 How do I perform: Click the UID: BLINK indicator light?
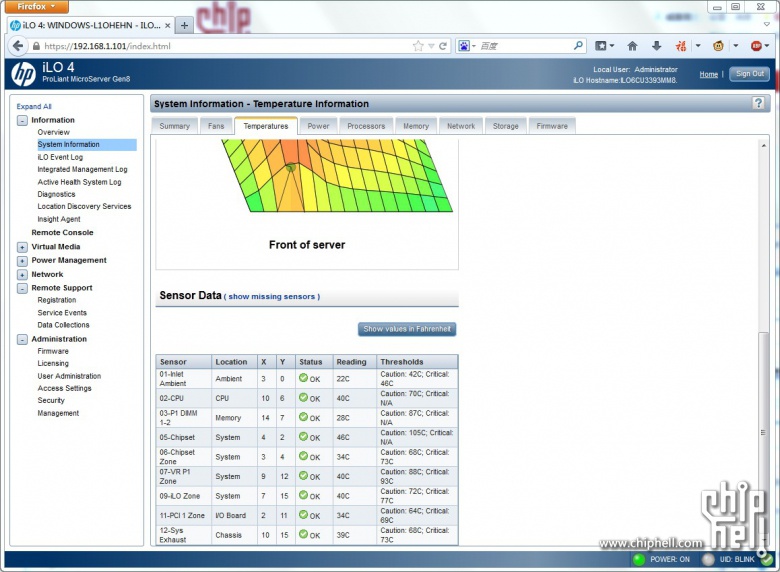(x=708, y=560)
